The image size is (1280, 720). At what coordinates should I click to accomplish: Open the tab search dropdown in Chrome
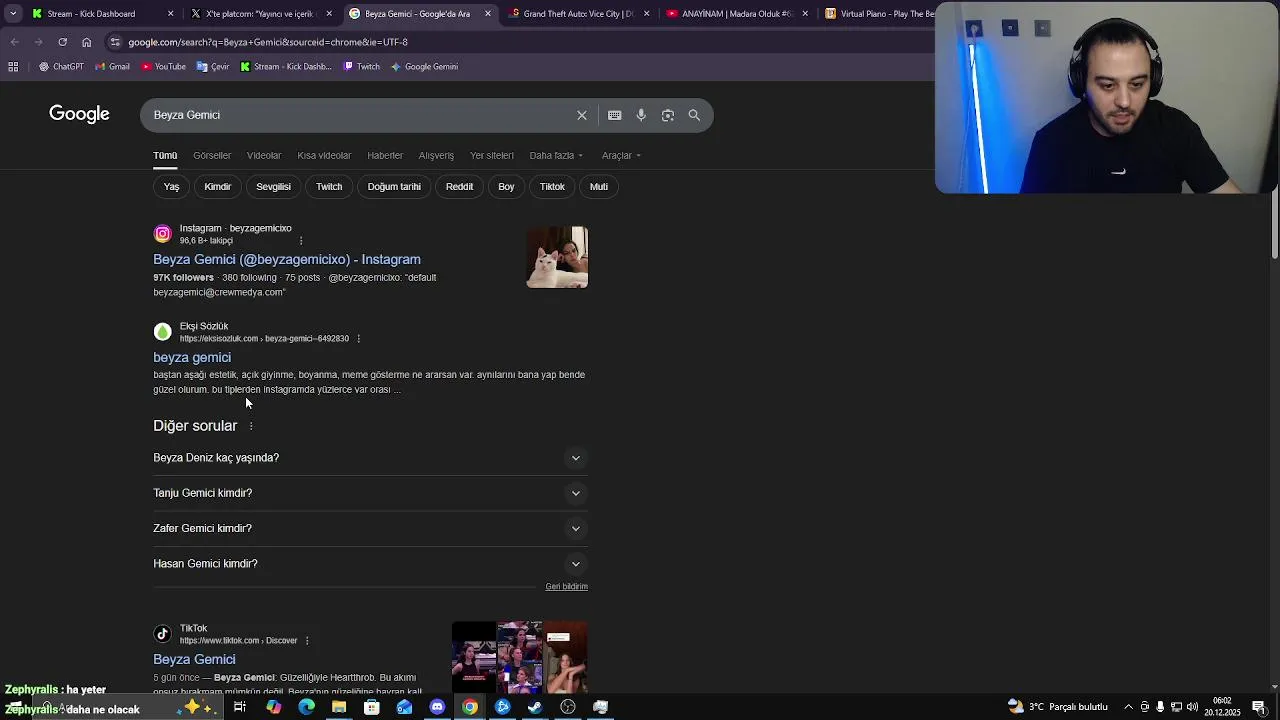click(x=13, y=14)
